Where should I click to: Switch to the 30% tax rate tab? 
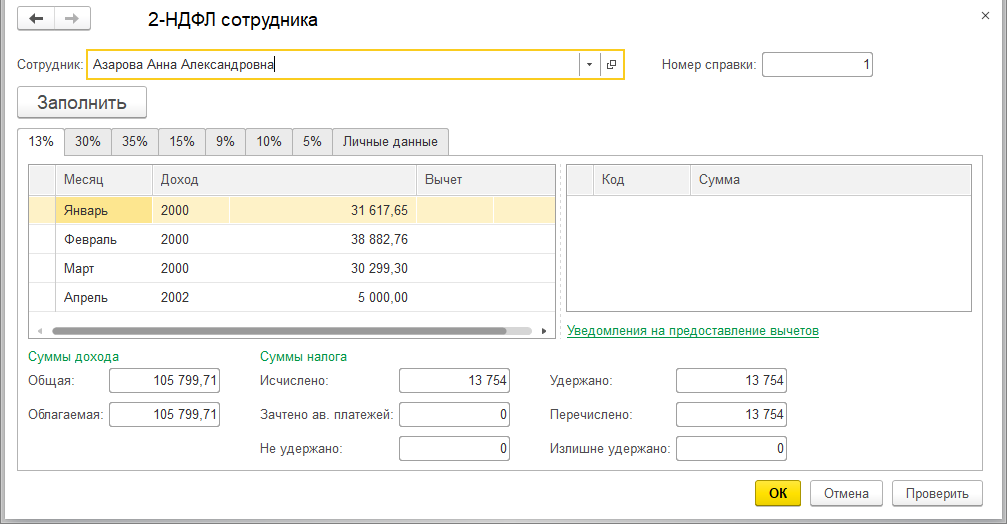pyautogui.click(x=88, y=142)
